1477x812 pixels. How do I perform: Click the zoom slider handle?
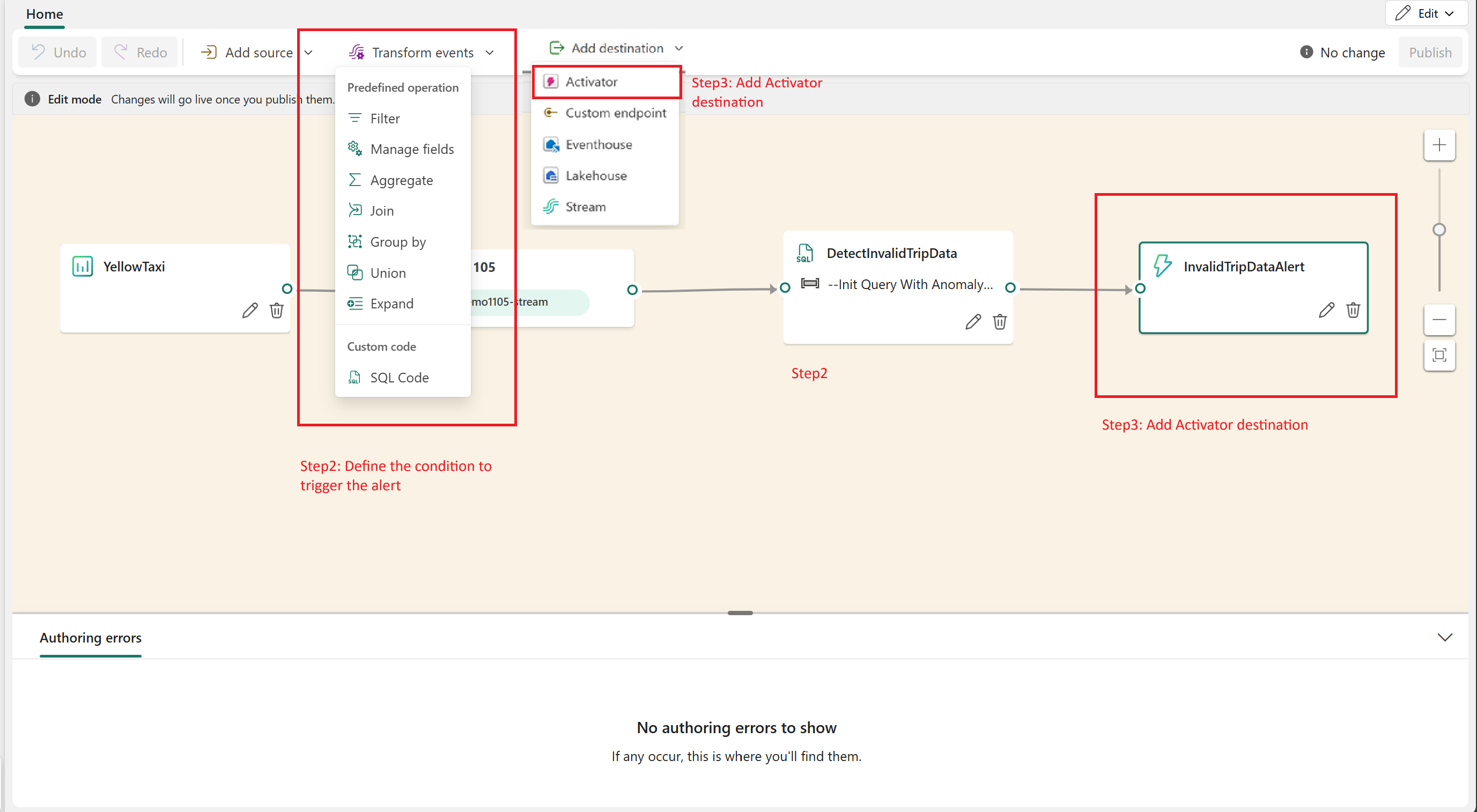(x=1438, y=230)
